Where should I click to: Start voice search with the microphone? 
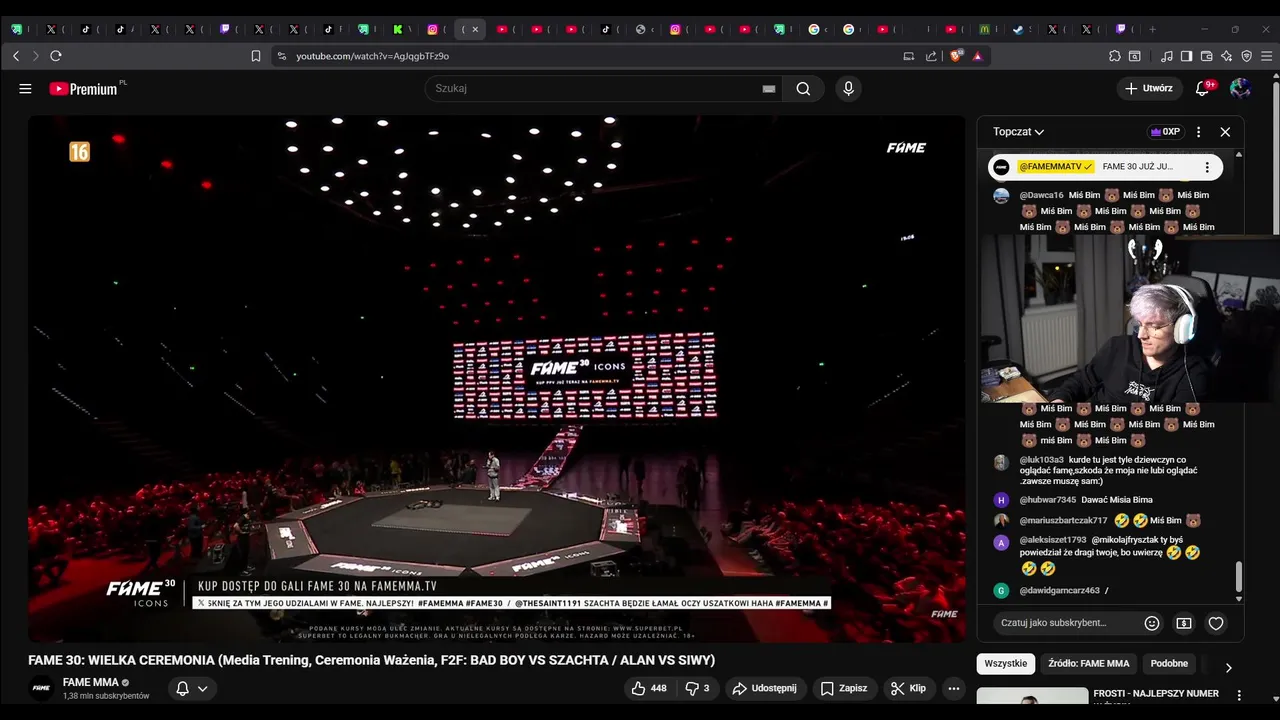click(848, 88)
